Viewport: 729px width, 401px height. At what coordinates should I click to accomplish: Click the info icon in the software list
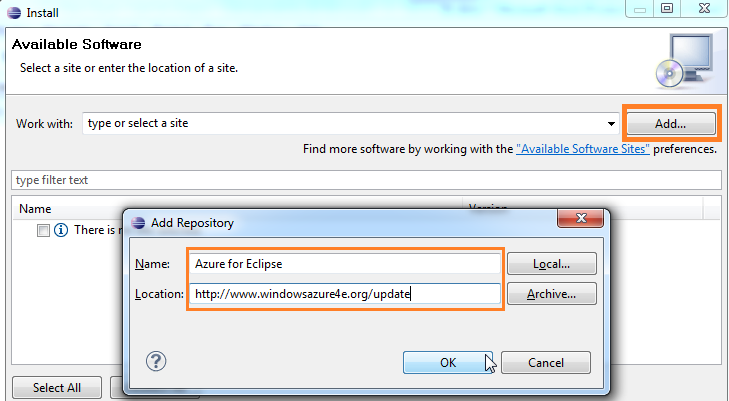(61, 230)
